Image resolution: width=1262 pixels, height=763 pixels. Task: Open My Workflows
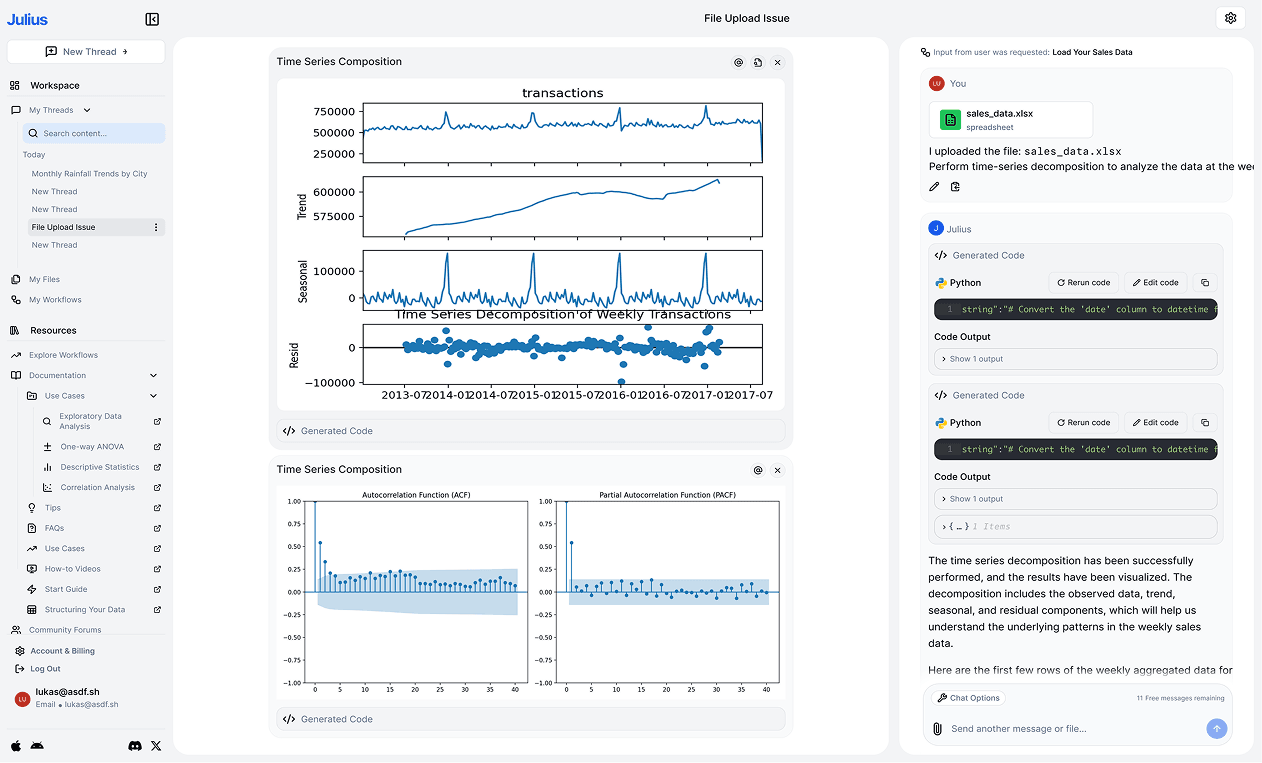point(55,300)
